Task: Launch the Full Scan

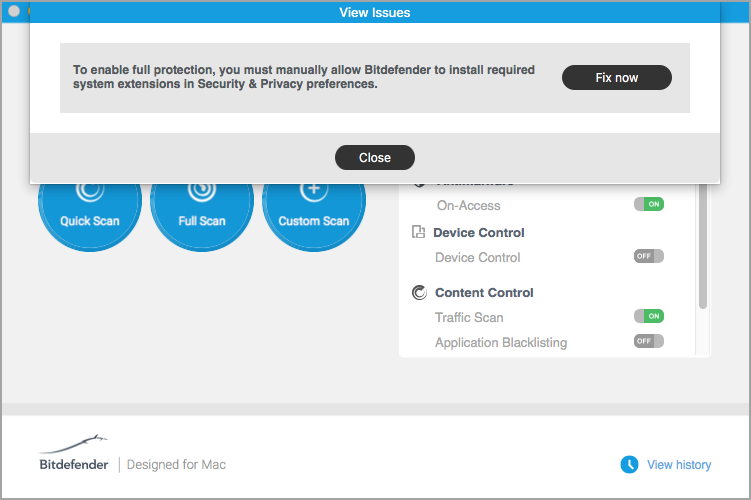Action: point(202,216)
